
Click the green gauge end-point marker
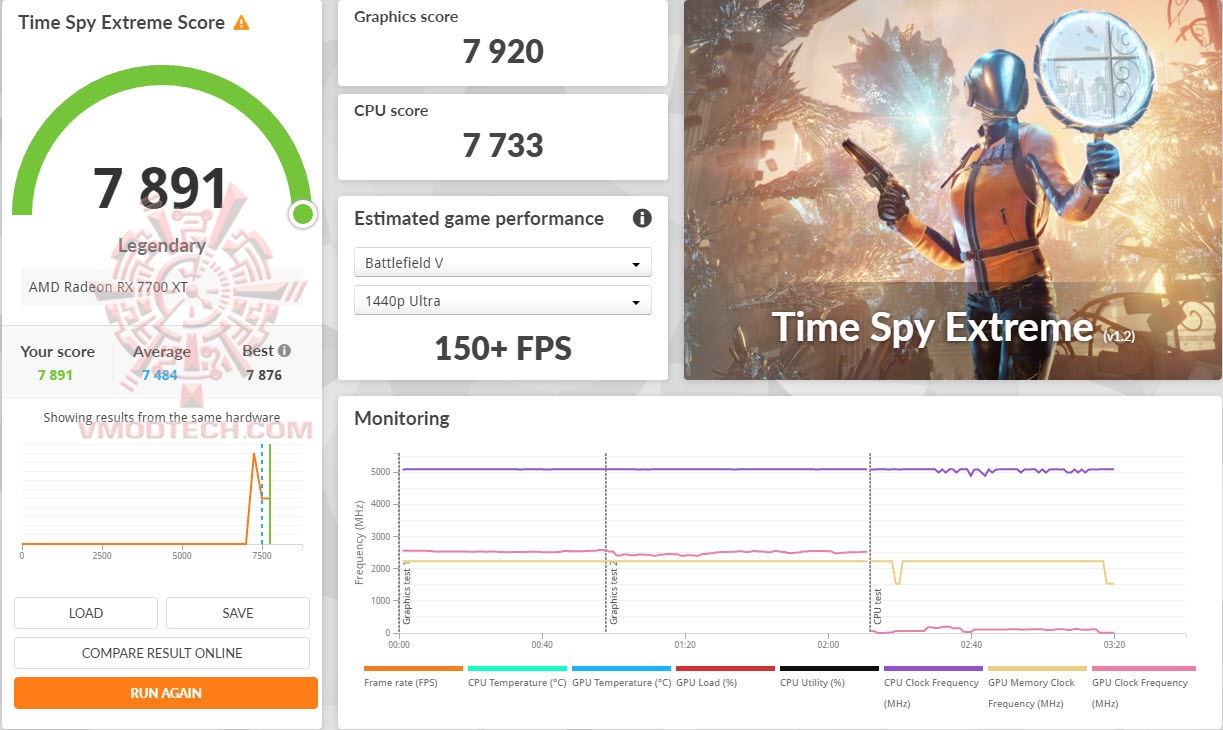[303, 213]
